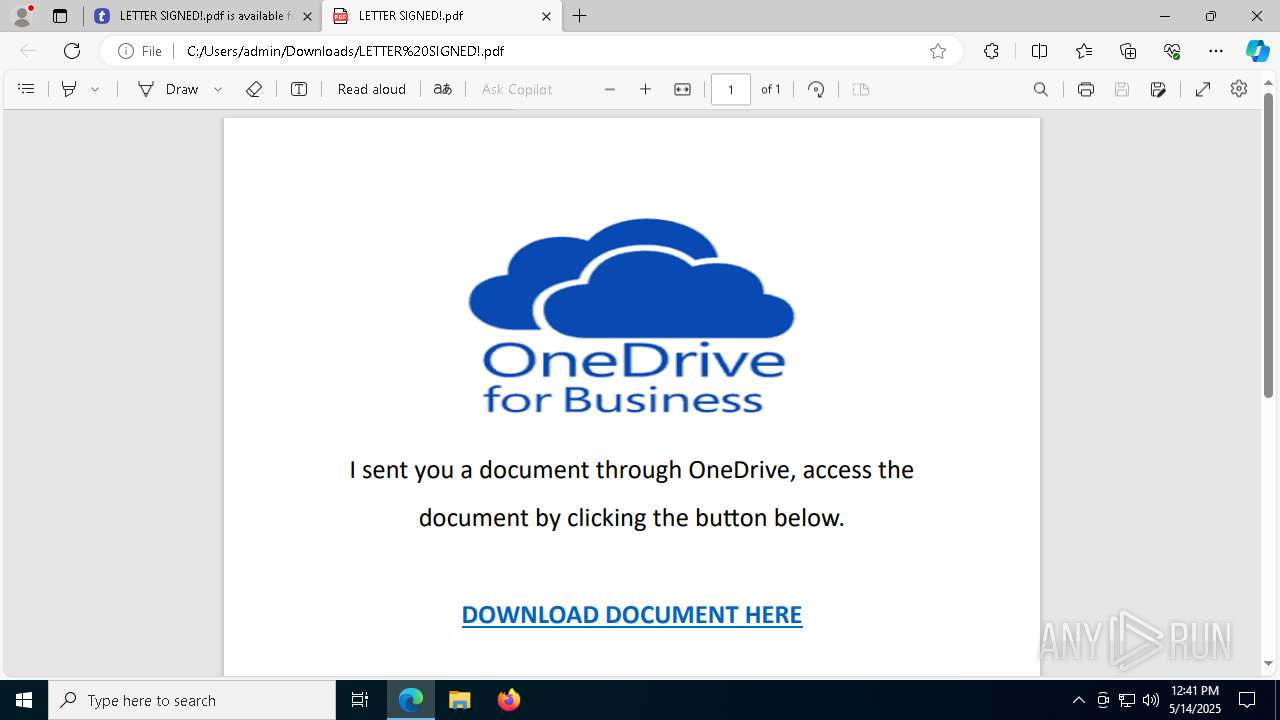Viewport: 1280px width, 720px height.
Task: Select the active LETTER SIGNED!.pdf tab
Action: tap(440, 16)
